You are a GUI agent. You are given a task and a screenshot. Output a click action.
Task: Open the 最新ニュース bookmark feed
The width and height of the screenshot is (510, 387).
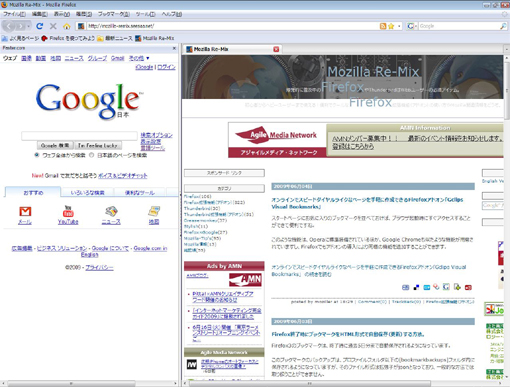click(115, 38)
